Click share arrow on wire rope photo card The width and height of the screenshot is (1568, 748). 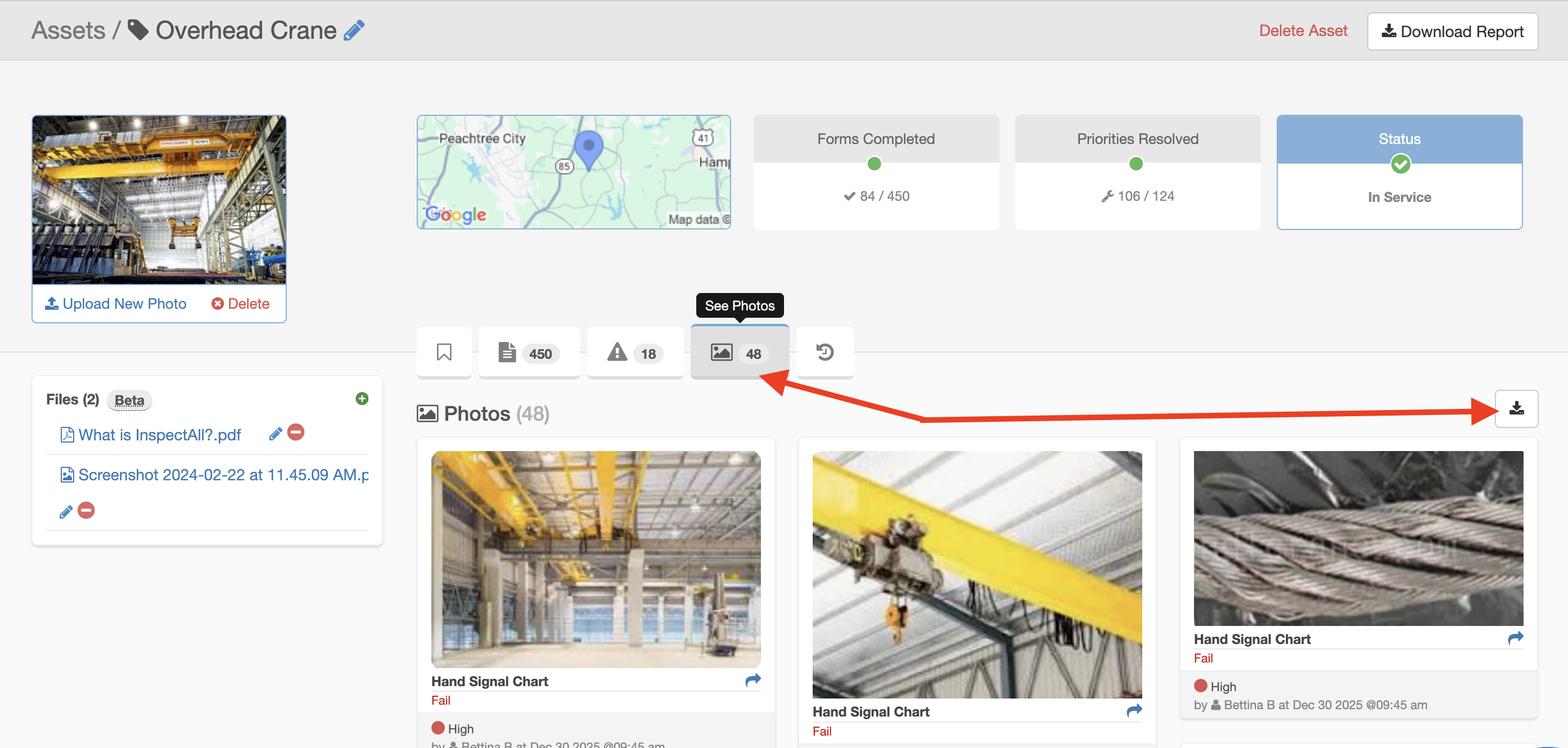[x=1515, y=638]
